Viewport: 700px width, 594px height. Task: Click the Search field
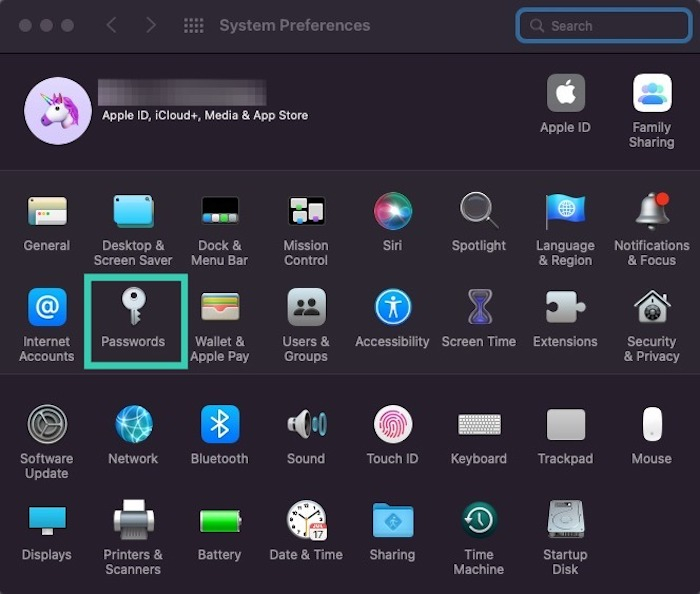604,25
